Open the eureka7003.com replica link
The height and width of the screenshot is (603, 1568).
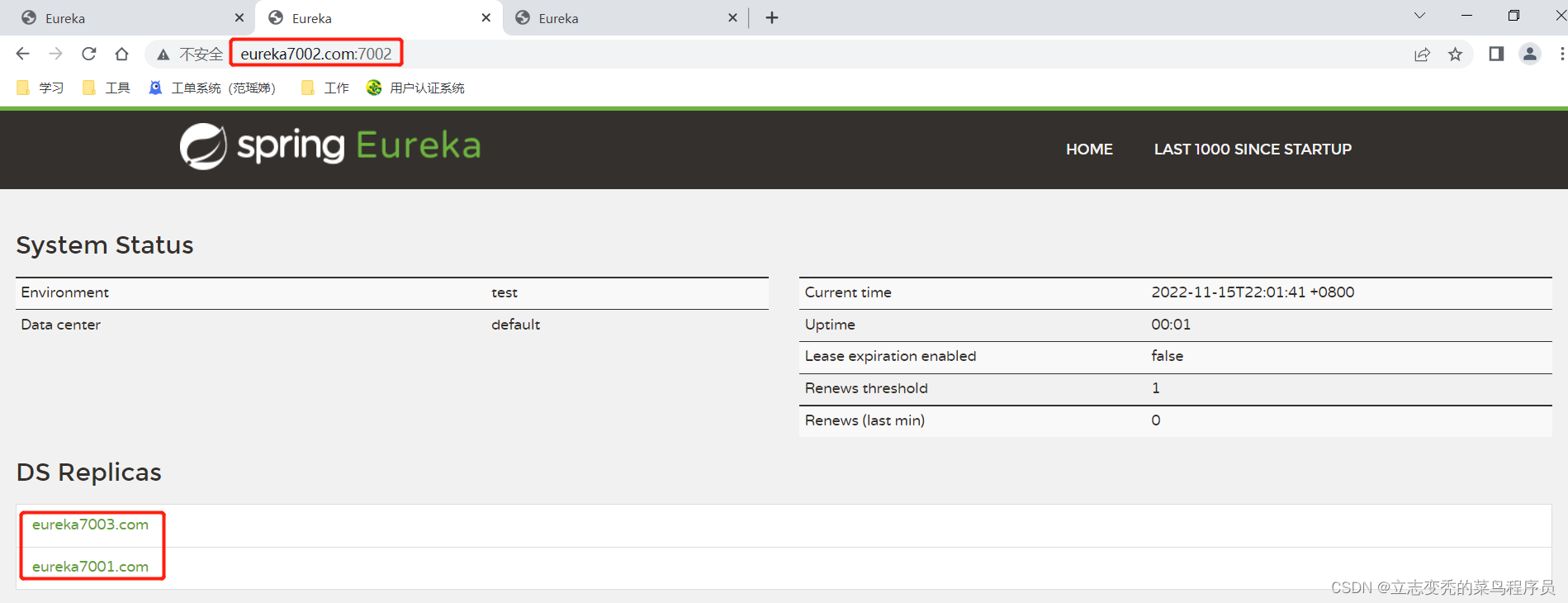coord(91,525)
